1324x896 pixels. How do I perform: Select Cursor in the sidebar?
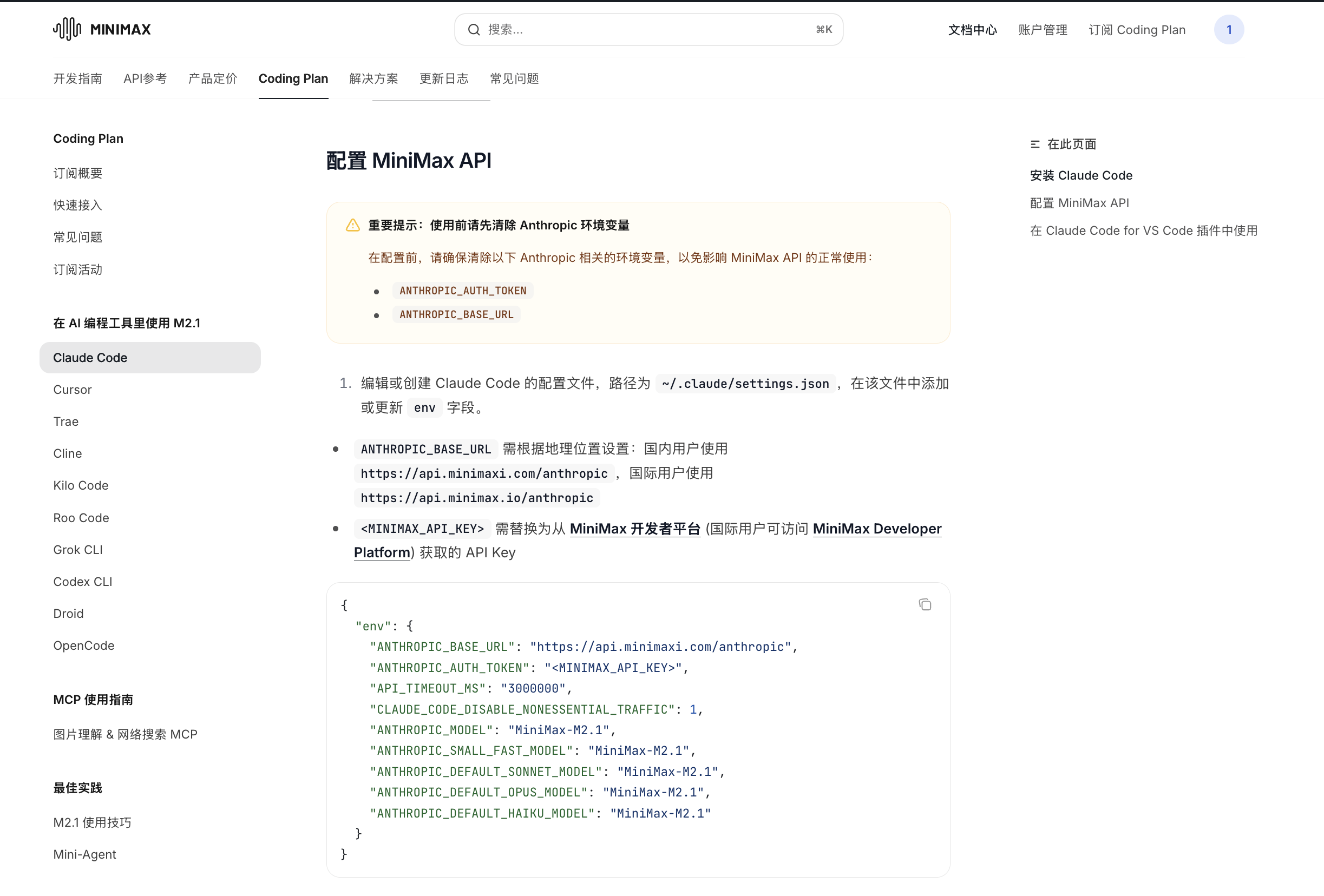coord(73,390)
